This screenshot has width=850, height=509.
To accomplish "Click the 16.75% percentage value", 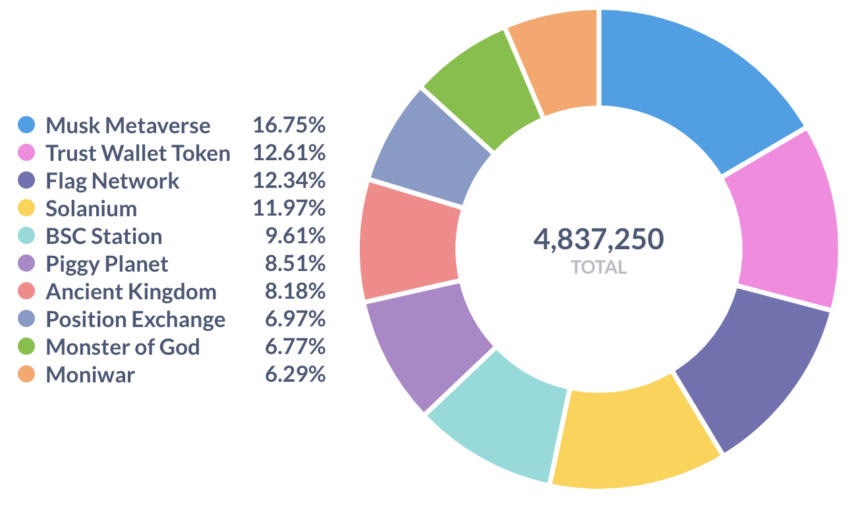I will pyautogui.click(x=289, y=125).
